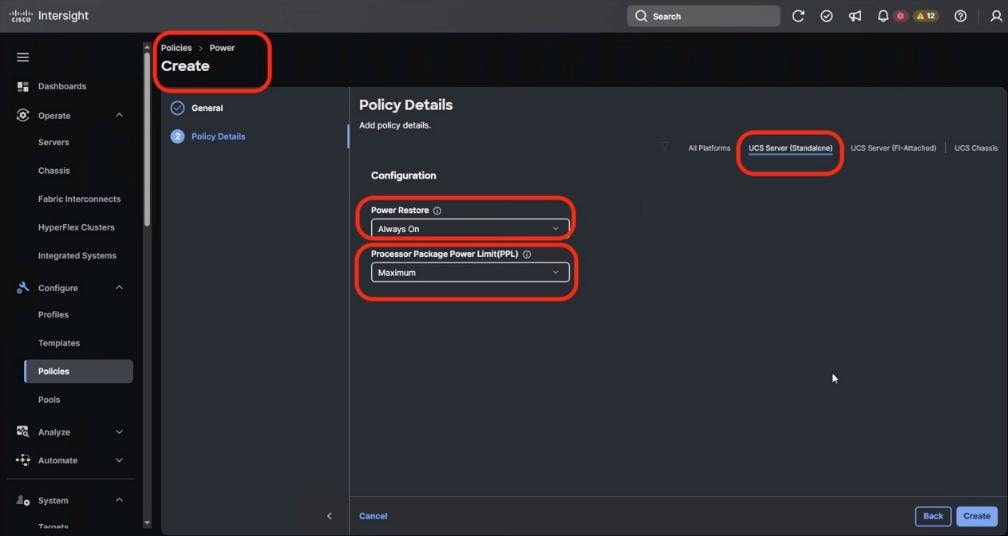Click the platform filter funnel icon
Viewport: 1008px width, 536px height.
665,148
